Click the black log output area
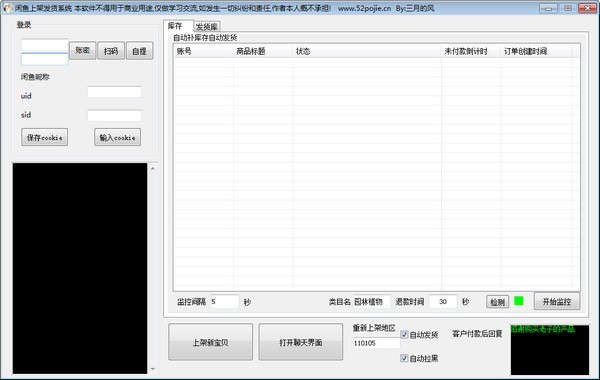The height and width of the screenshot is (380, 600). 80,268
